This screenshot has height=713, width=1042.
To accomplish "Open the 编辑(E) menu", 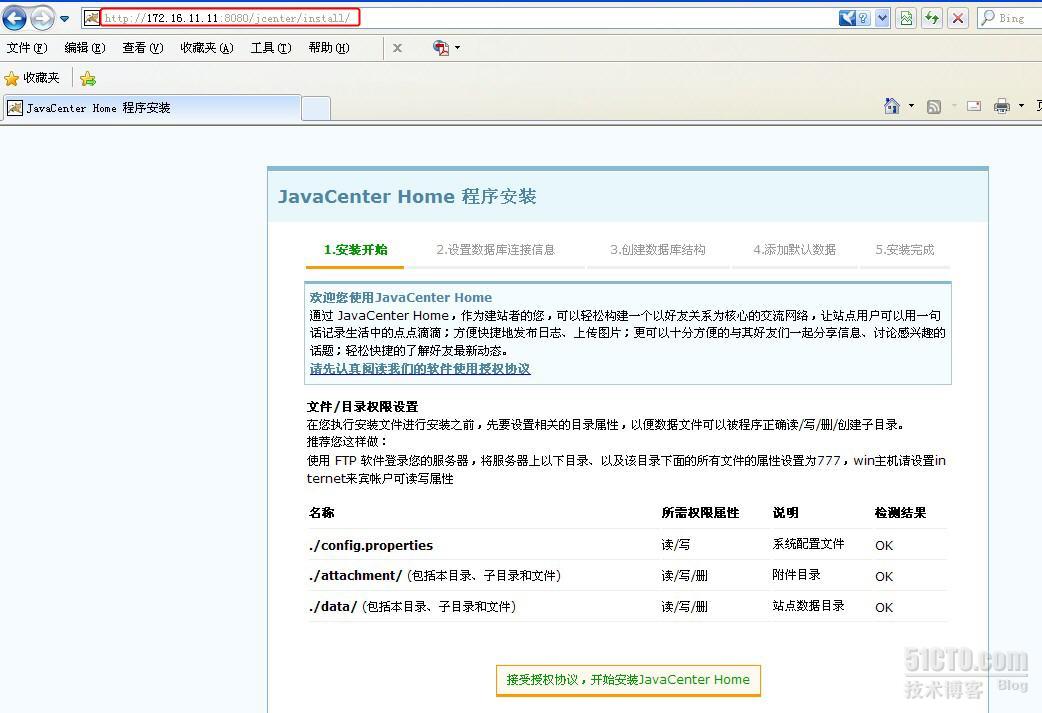I will (x=84, y=48).
